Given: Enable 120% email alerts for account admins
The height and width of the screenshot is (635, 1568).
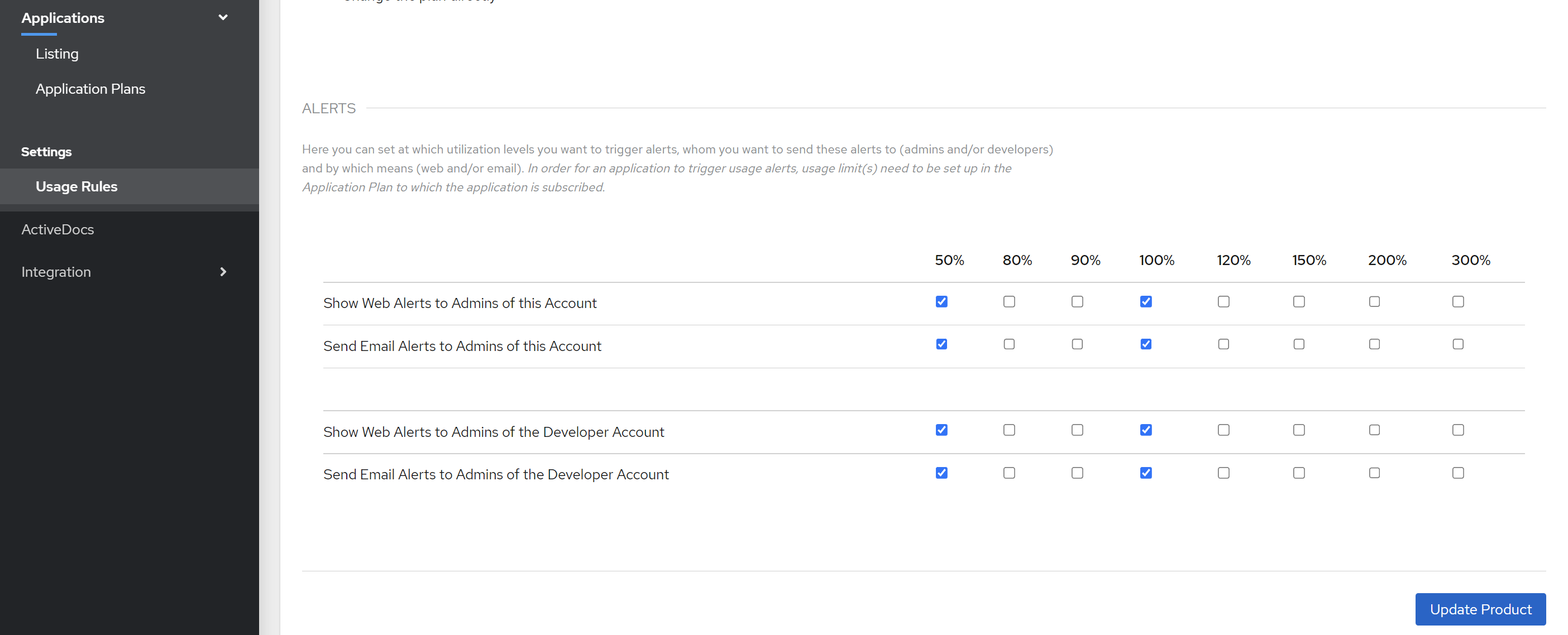Looking at the screenshot, I should point(1223,344).
